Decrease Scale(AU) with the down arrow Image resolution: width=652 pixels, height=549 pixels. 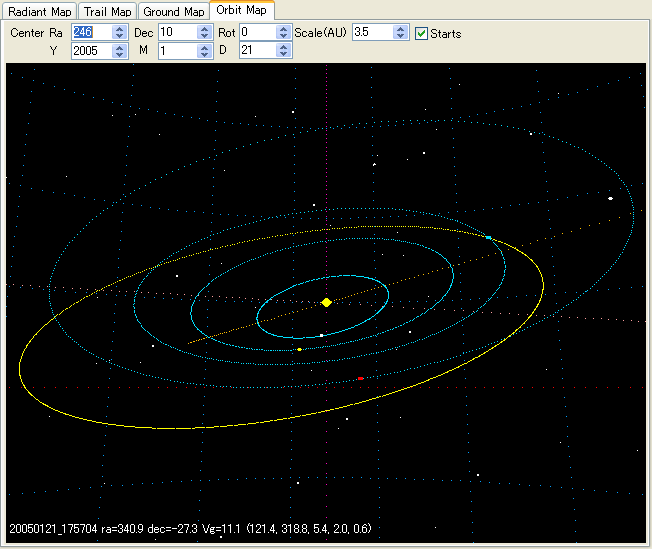[x=400, y=37]
